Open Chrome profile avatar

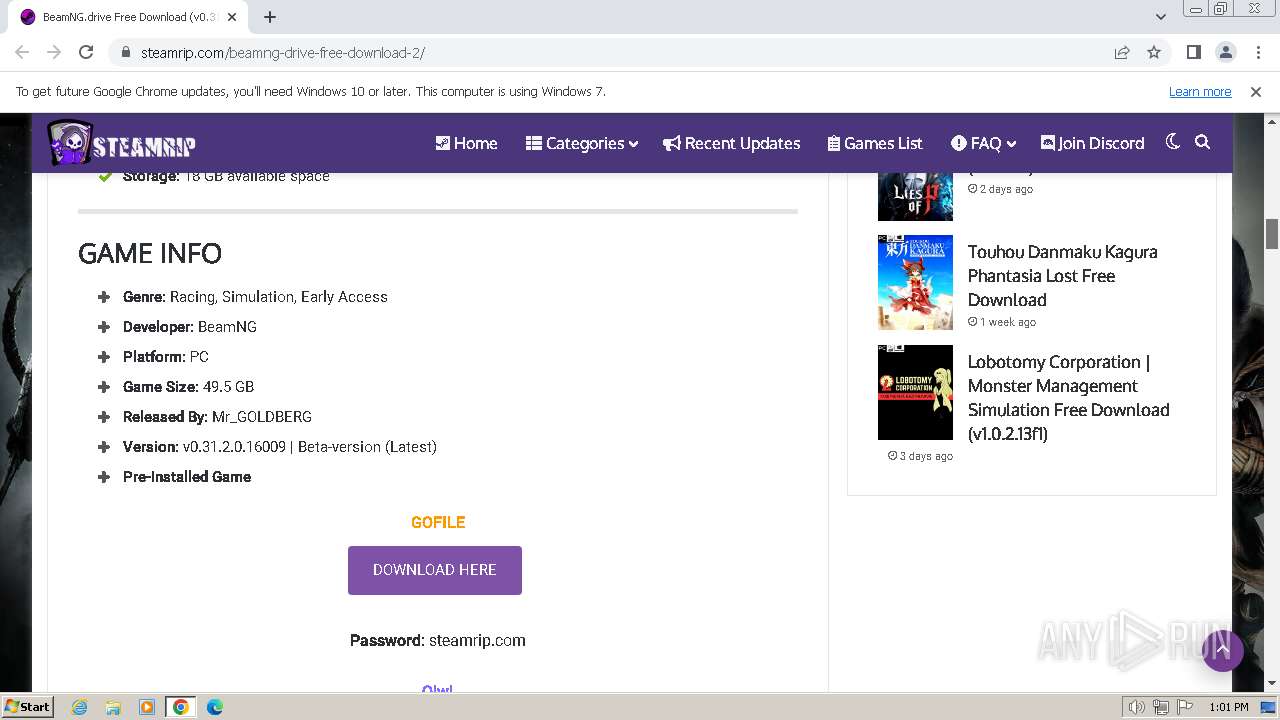(x=1226, y=52)
